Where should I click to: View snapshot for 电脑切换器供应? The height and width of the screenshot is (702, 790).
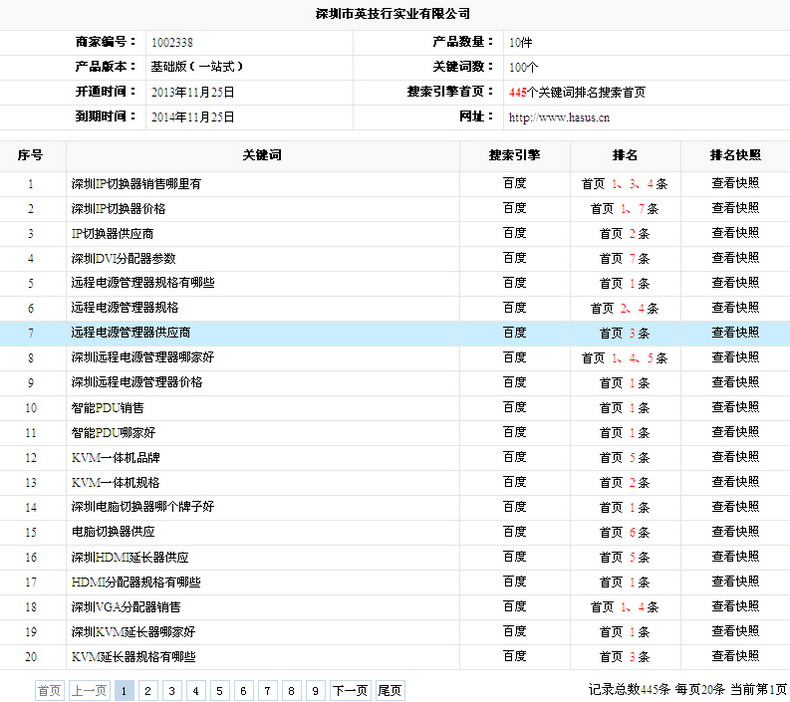click(x=735, y=532)
